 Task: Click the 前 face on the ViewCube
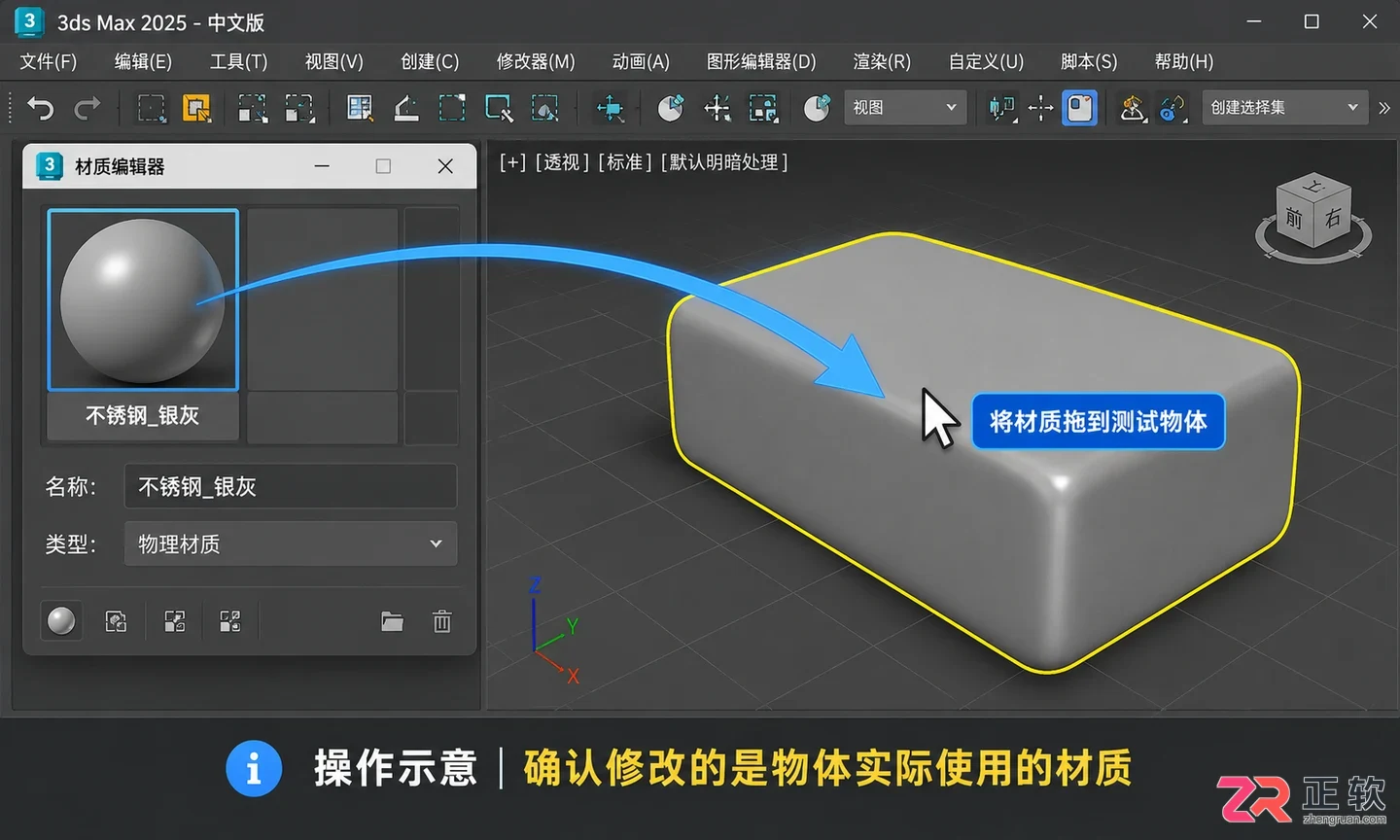1294,218
